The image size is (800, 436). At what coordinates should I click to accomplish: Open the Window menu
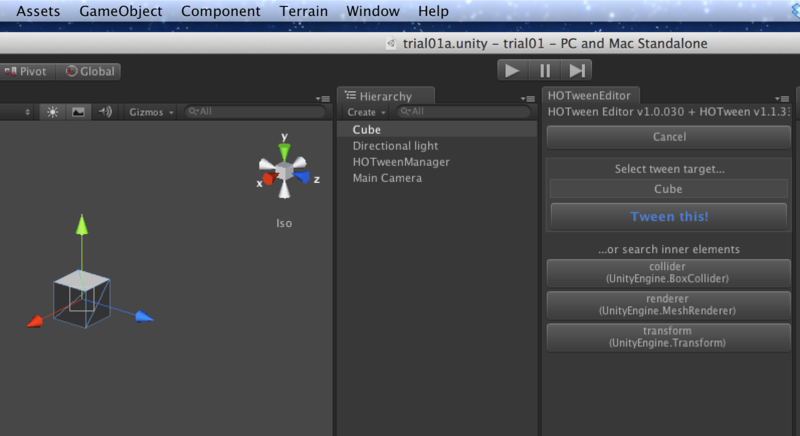[x=373, y=11]
